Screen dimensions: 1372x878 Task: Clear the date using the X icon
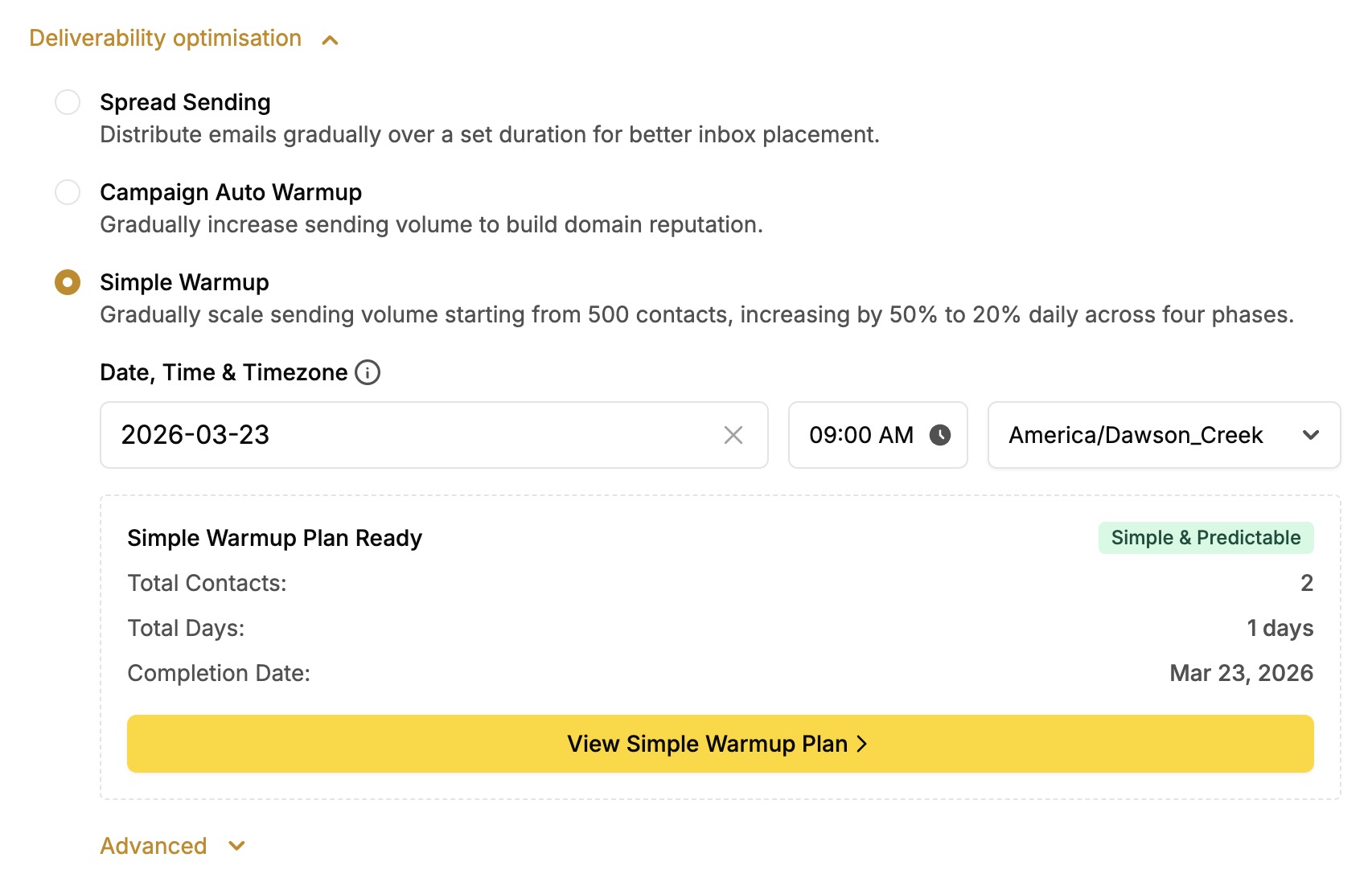click(733, 435)
